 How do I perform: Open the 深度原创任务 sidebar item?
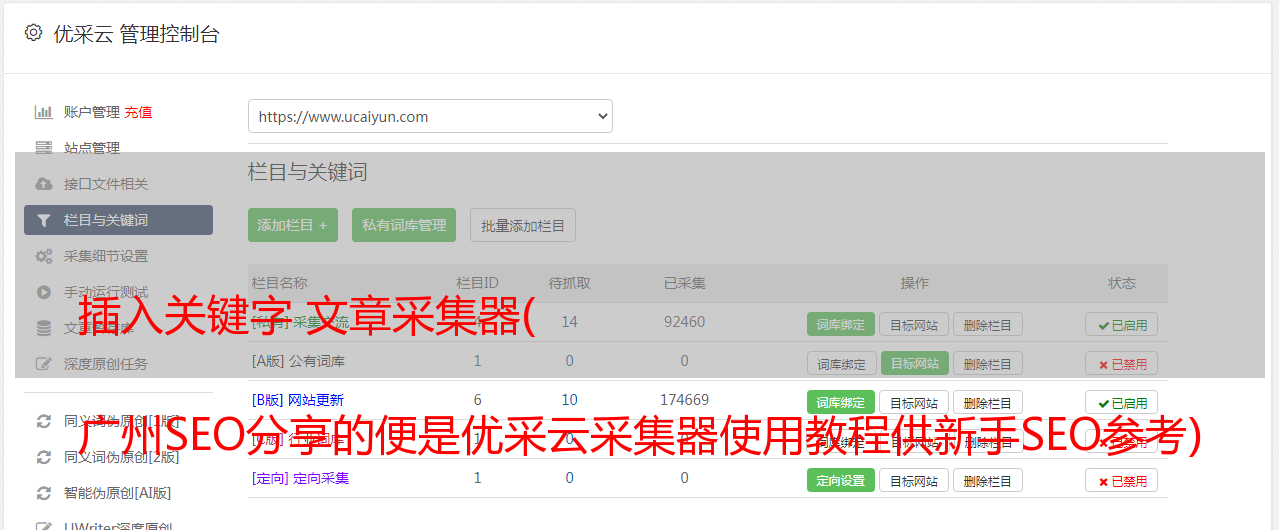(106, 364)
